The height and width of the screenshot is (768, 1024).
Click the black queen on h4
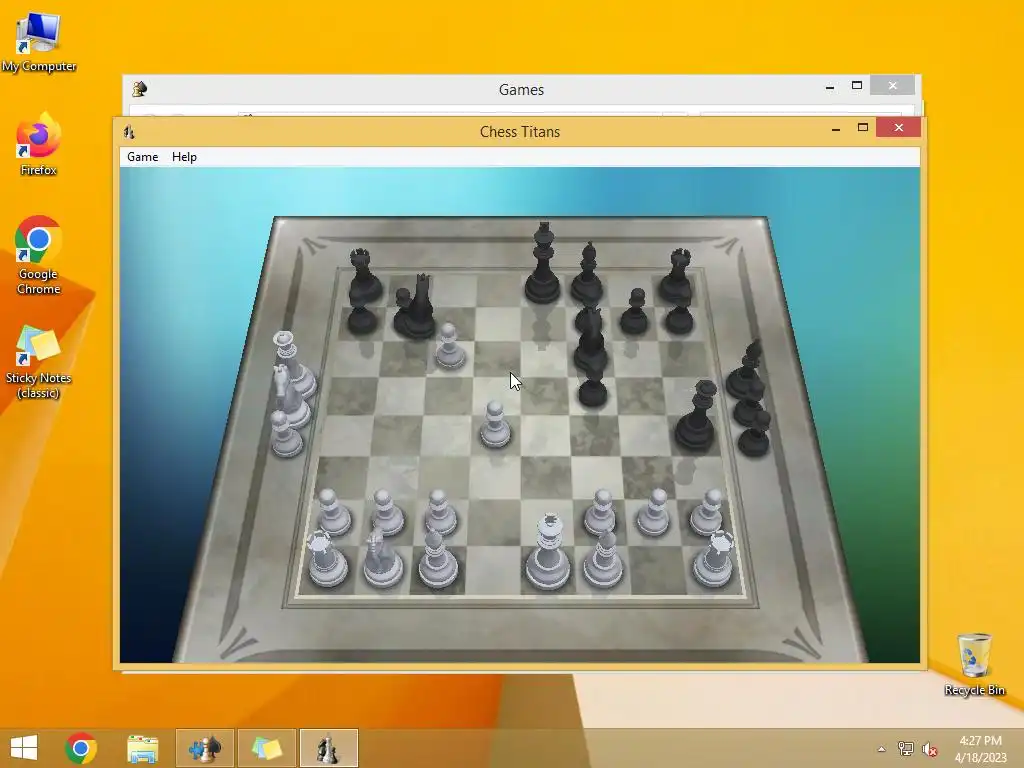(x=697, y=417)
